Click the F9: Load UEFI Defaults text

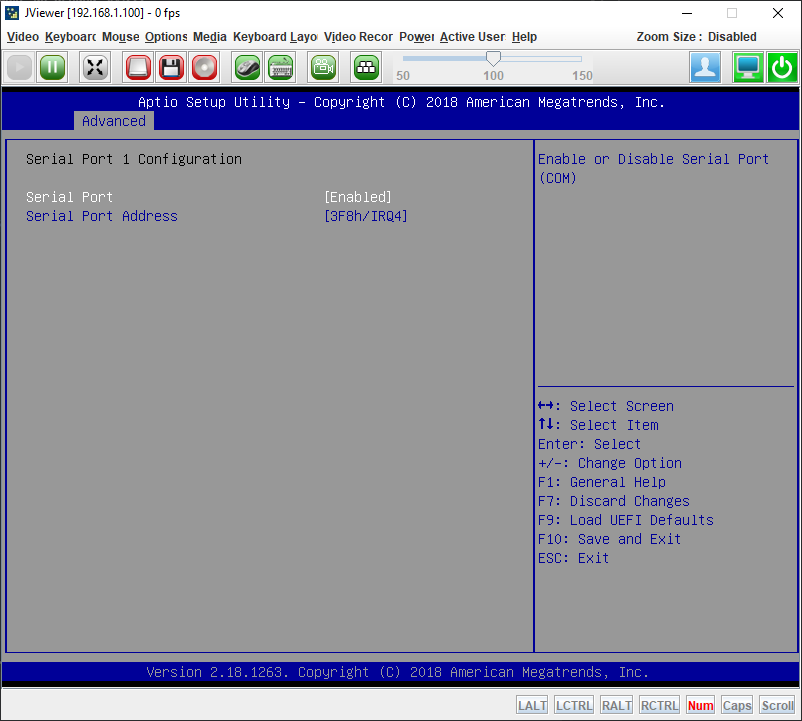coord(626,520)
